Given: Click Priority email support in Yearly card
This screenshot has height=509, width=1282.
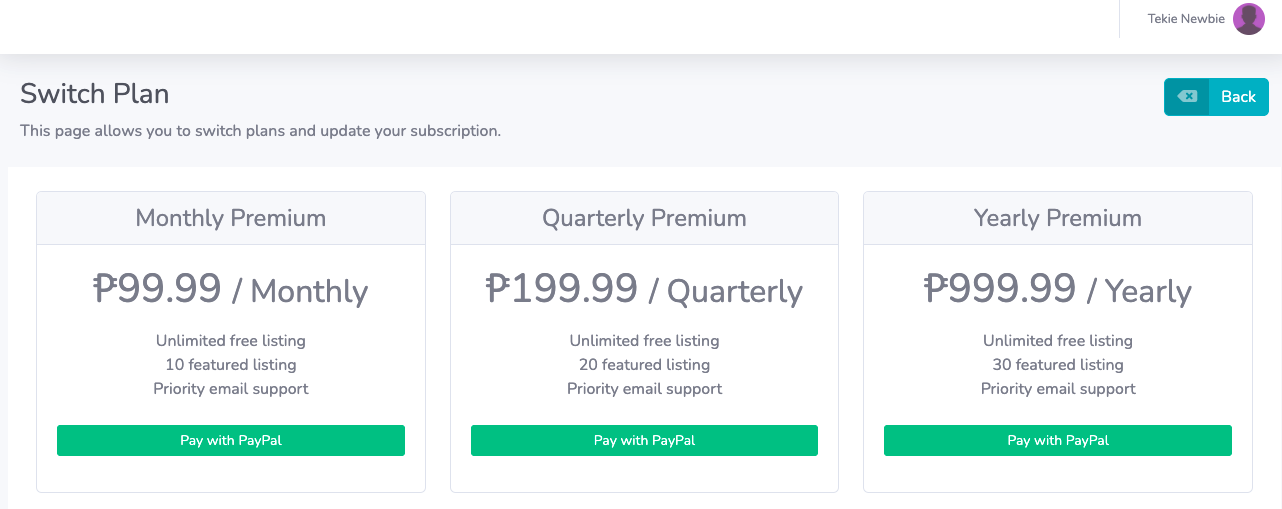Looking at the screenshot, I should [x=1058, y=389].
